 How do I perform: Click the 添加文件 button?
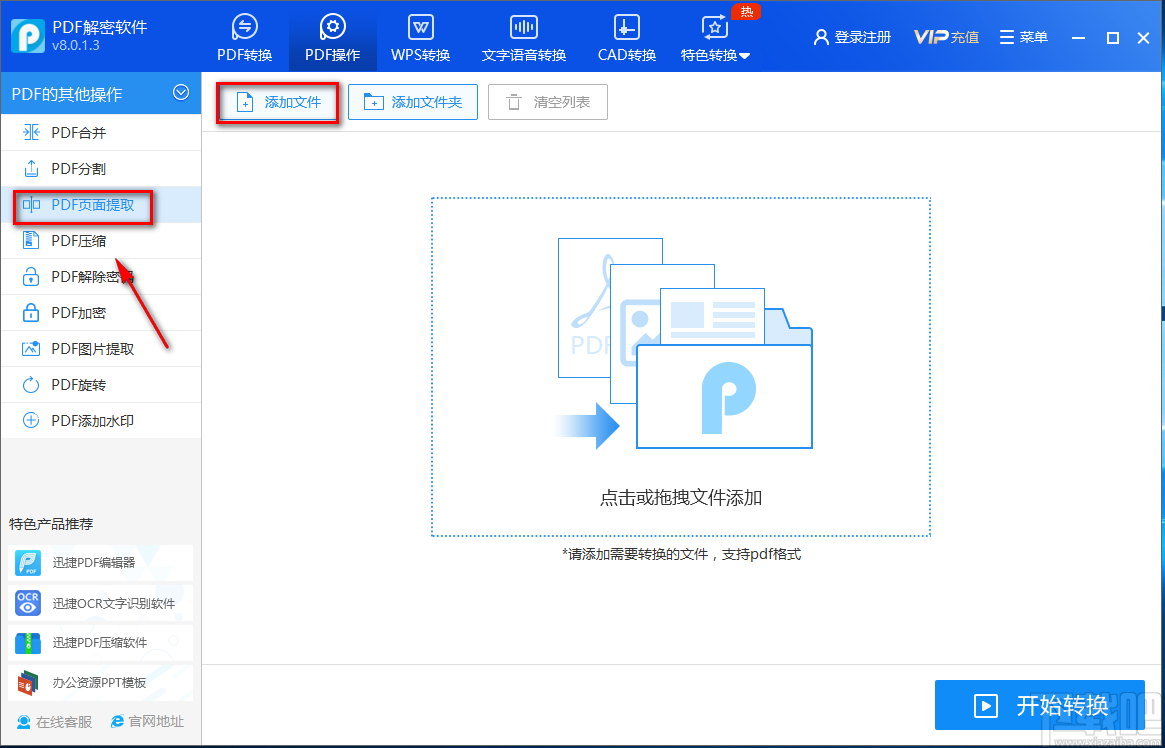click(x=277, y=101)
